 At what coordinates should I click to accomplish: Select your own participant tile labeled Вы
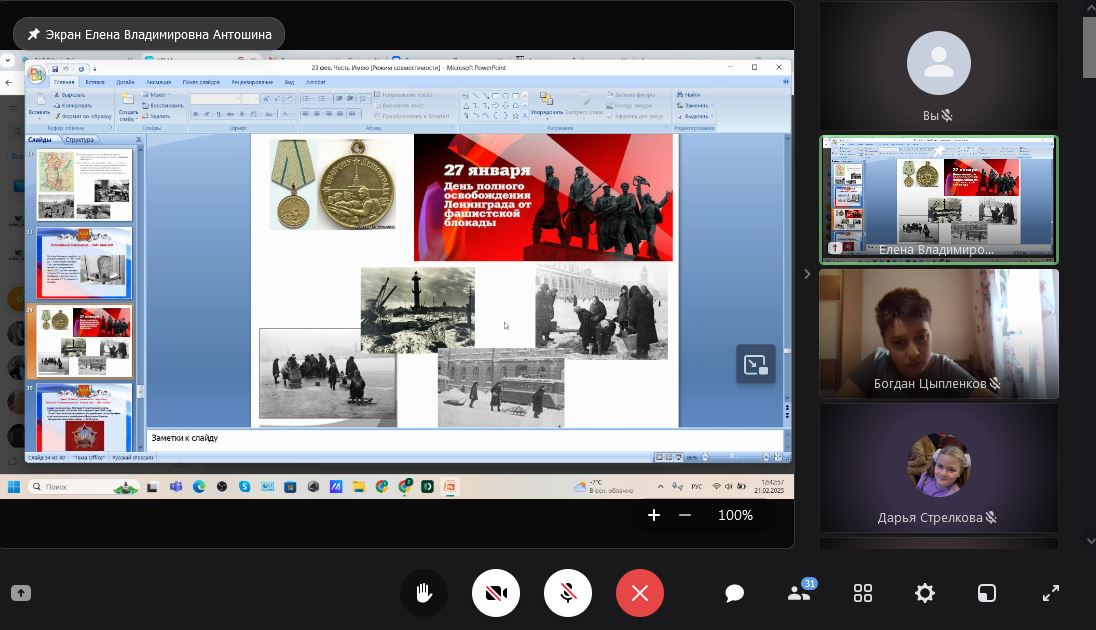click(939, 66)
